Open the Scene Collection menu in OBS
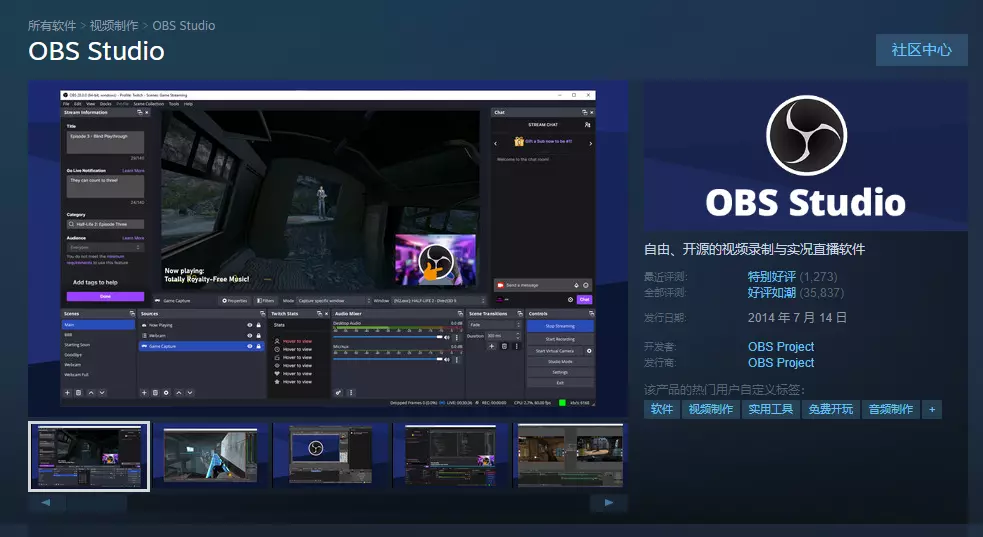The height and width of the screenshot is (537, 983). pyautogui.click(x=149, y=104)
